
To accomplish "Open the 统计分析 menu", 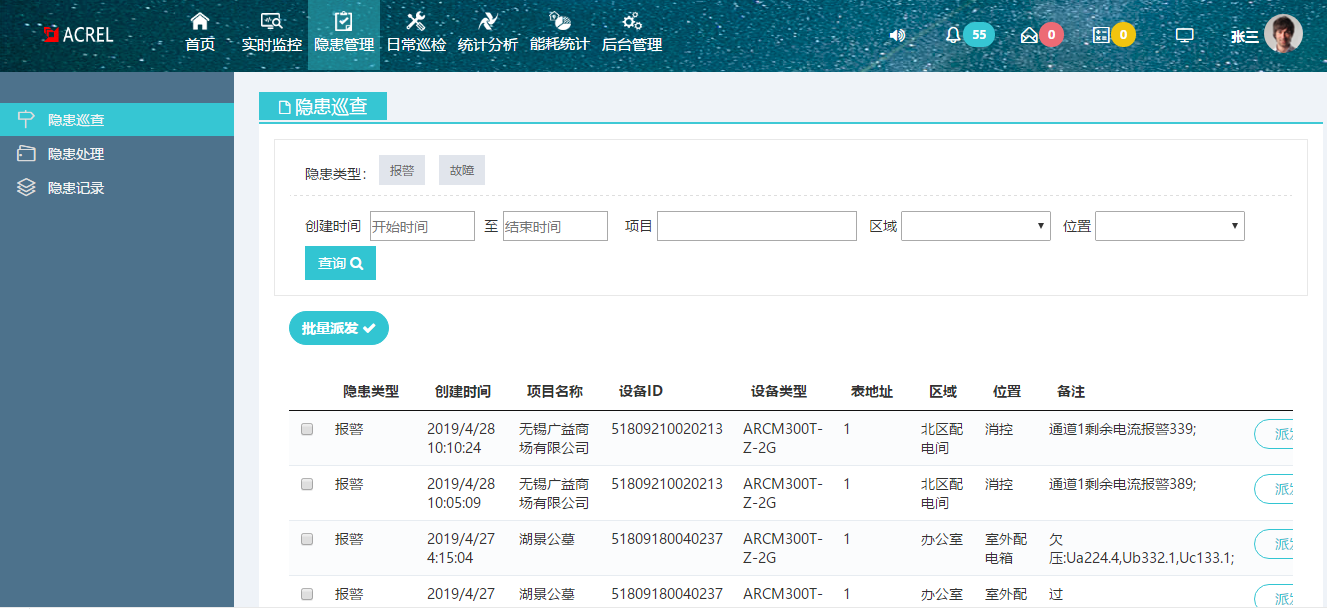I will [488, 33].
